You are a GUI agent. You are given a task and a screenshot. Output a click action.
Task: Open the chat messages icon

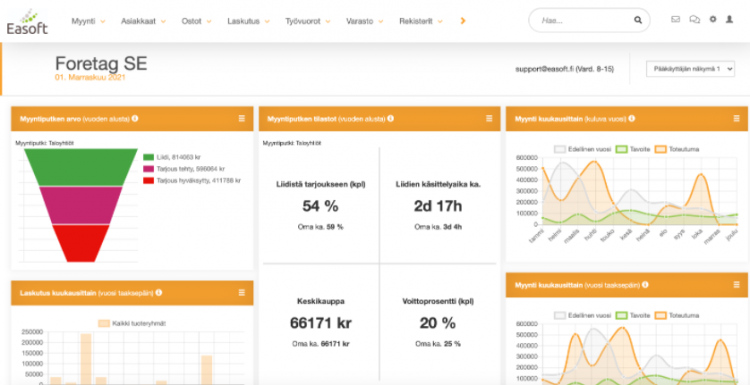click(695, 20)
